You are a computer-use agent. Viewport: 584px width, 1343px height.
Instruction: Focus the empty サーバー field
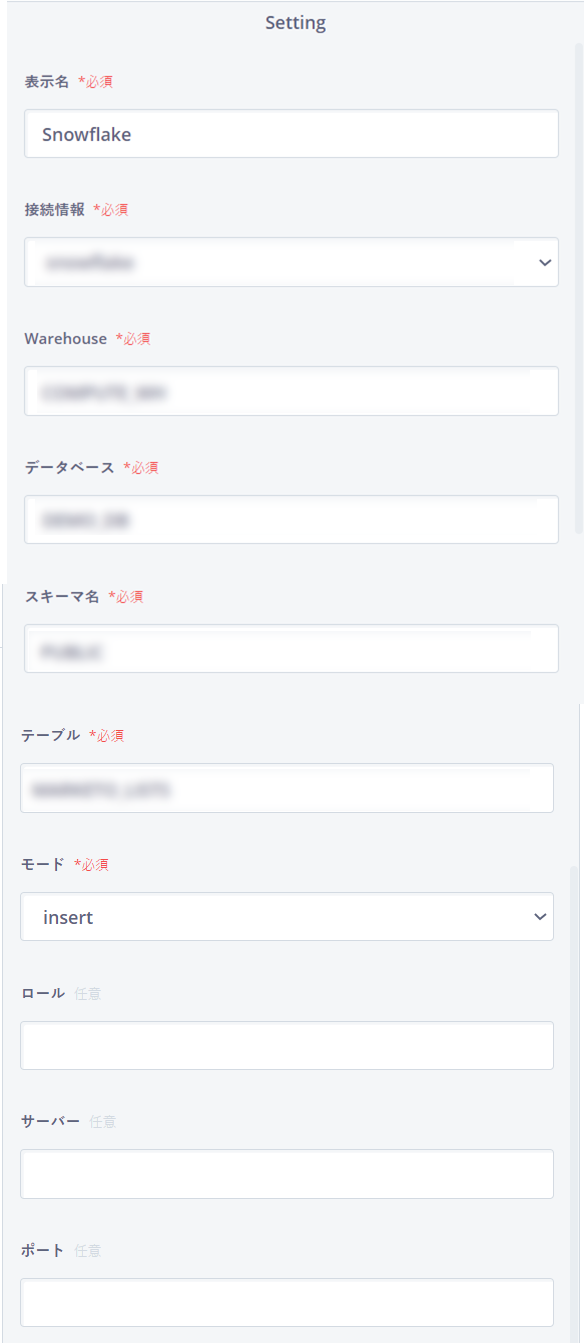point(287,1174)
